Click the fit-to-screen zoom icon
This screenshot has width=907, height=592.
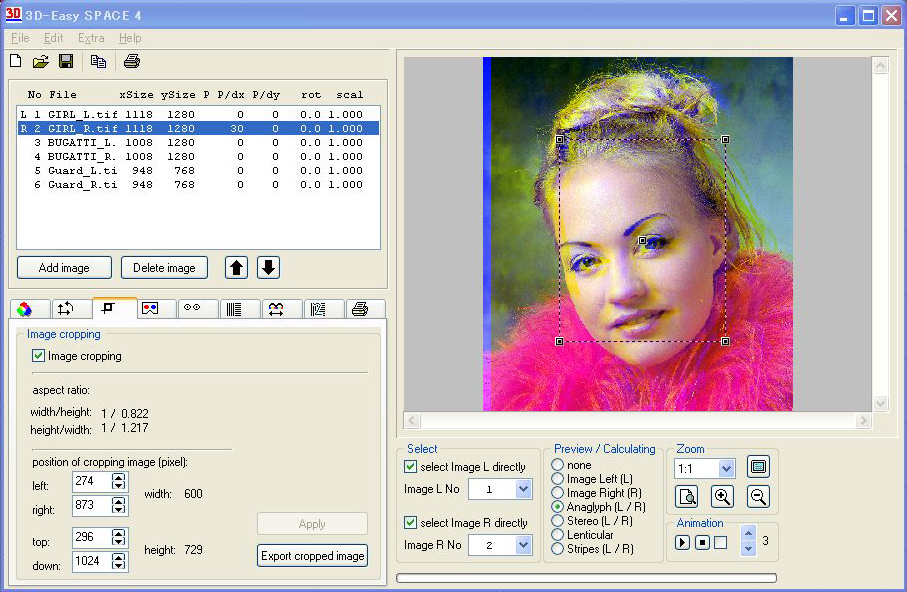click(x=758, y=467)
